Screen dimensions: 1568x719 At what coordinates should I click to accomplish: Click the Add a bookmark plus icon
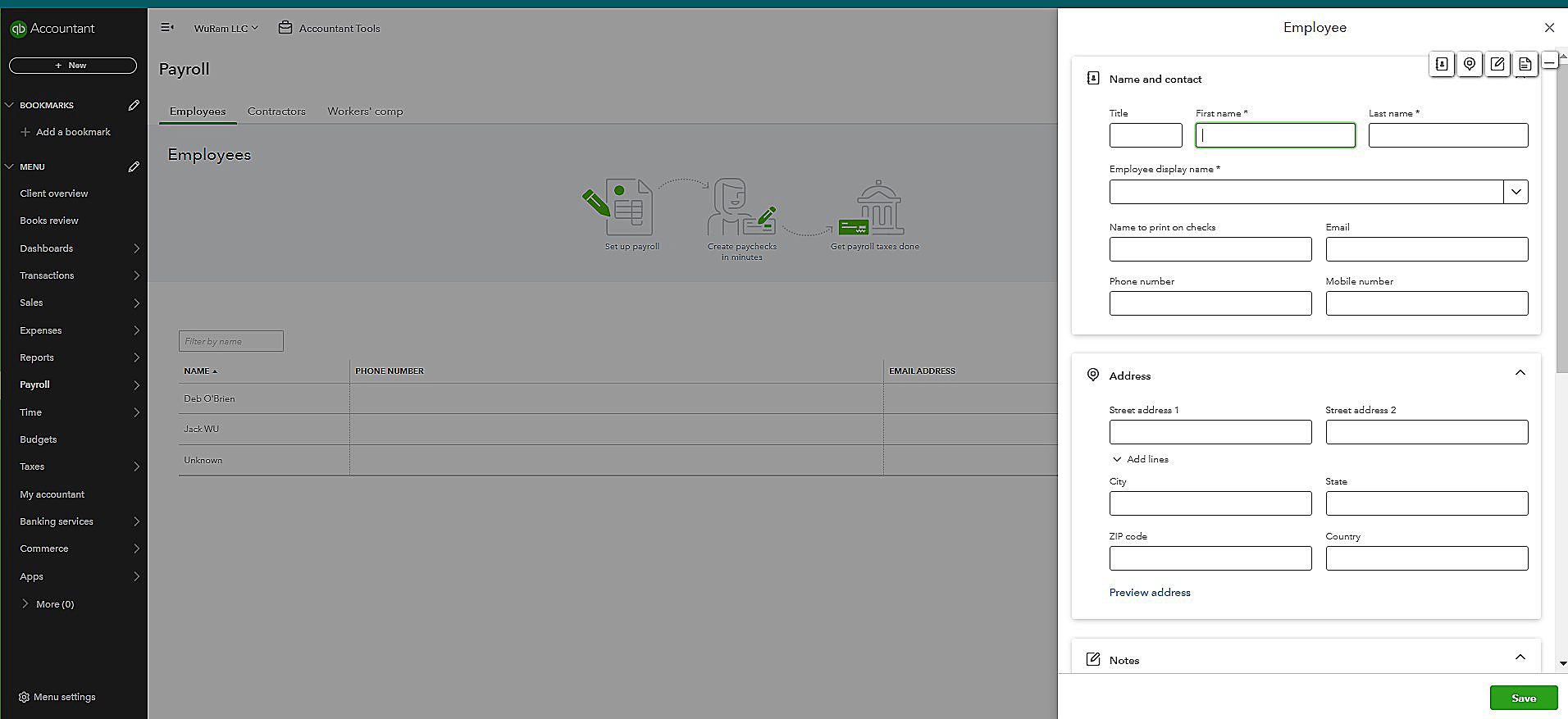point(25,132)
